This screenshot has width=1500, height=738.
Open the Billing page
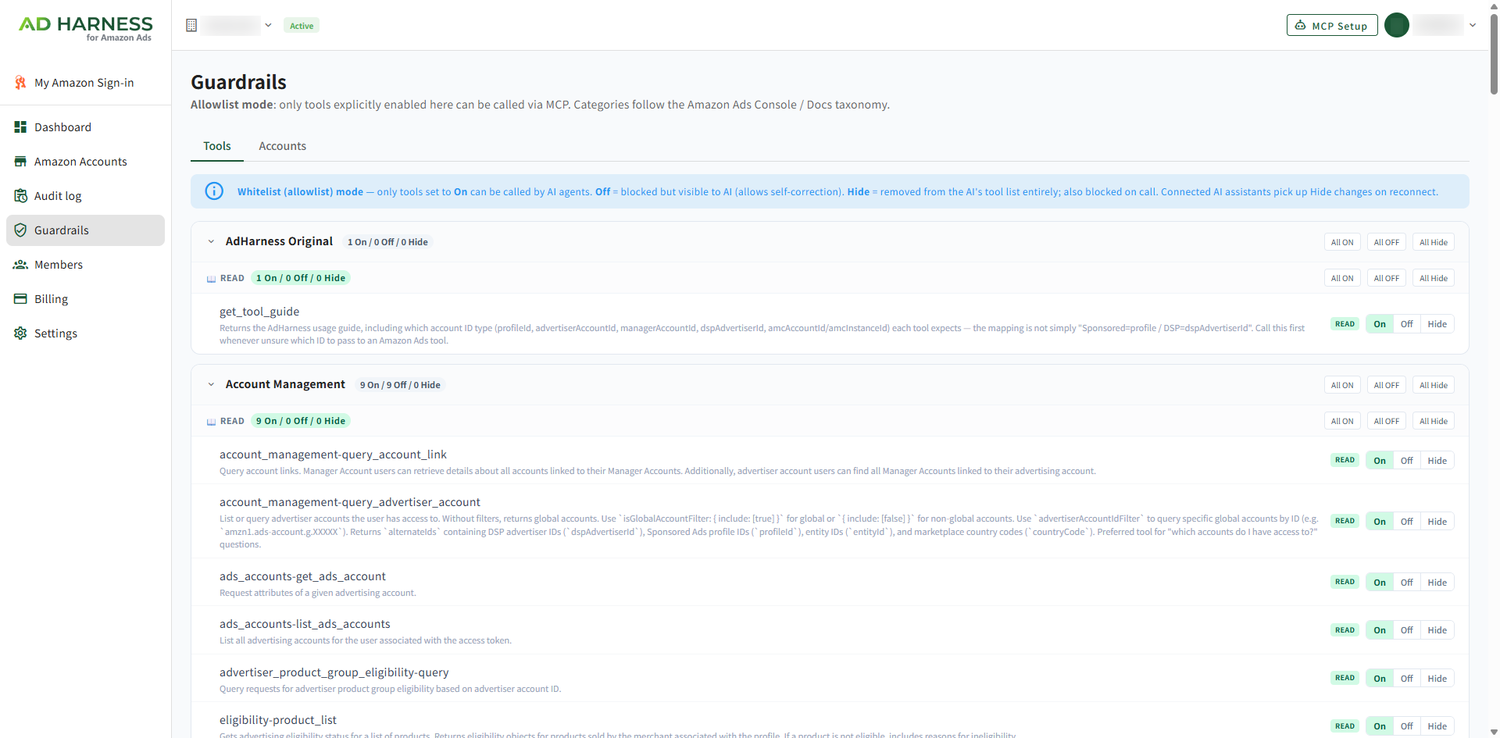tap(85, 299)
